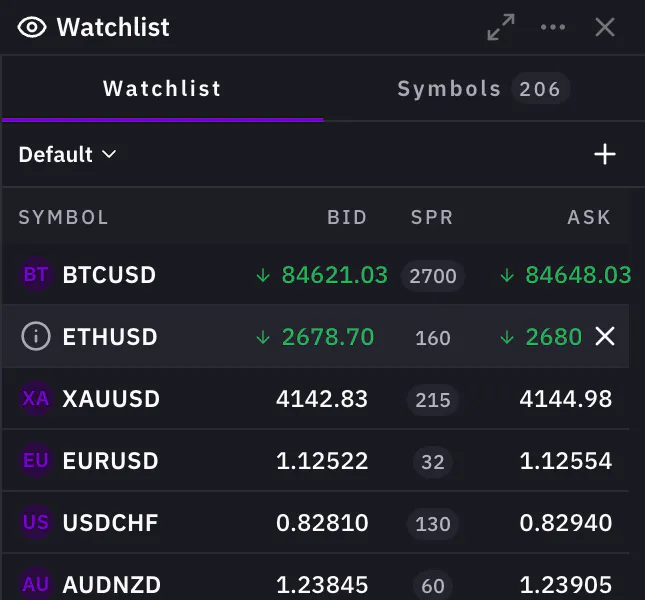Select the ETHUSD symbol name
The height and width of the screenshot is (600, 645).
tap(110, 337)
